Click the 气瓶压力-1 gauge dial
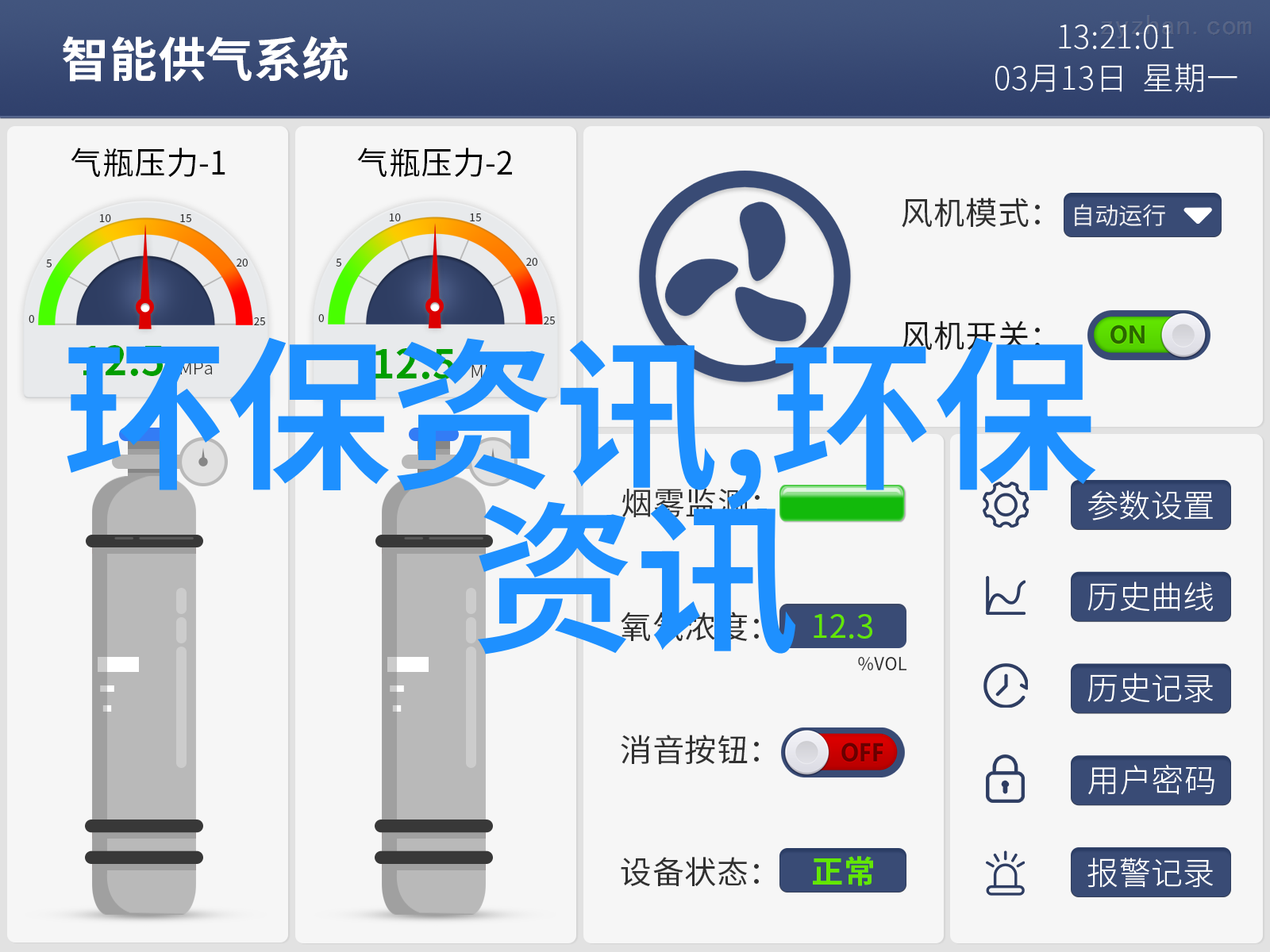 pyautogui.click(x=145, y=274)
